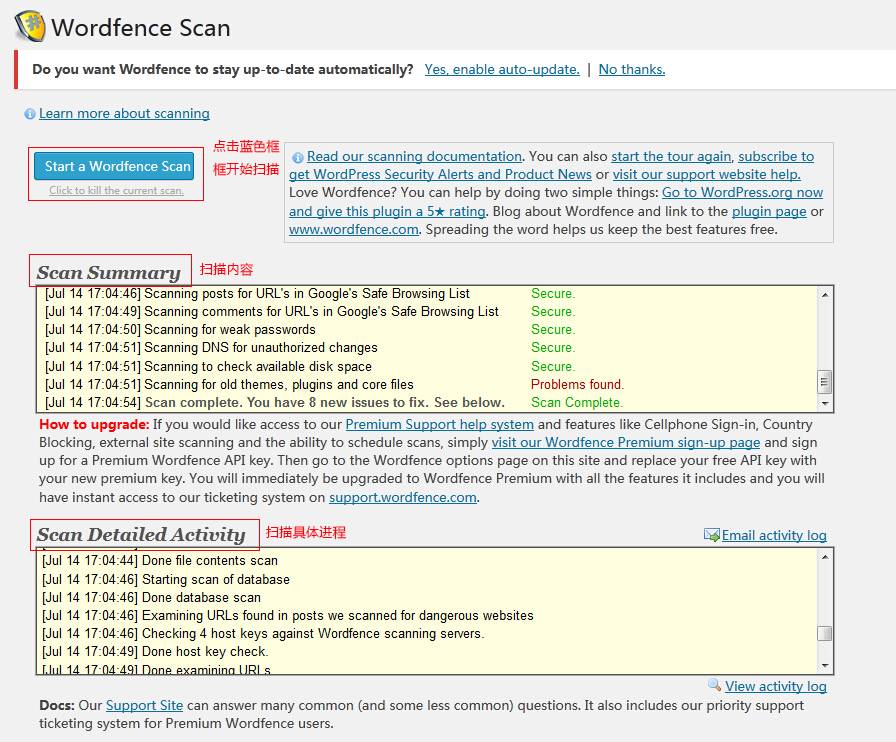
Task: Click to kill the current scan link
Action: (x=116, y=191)
